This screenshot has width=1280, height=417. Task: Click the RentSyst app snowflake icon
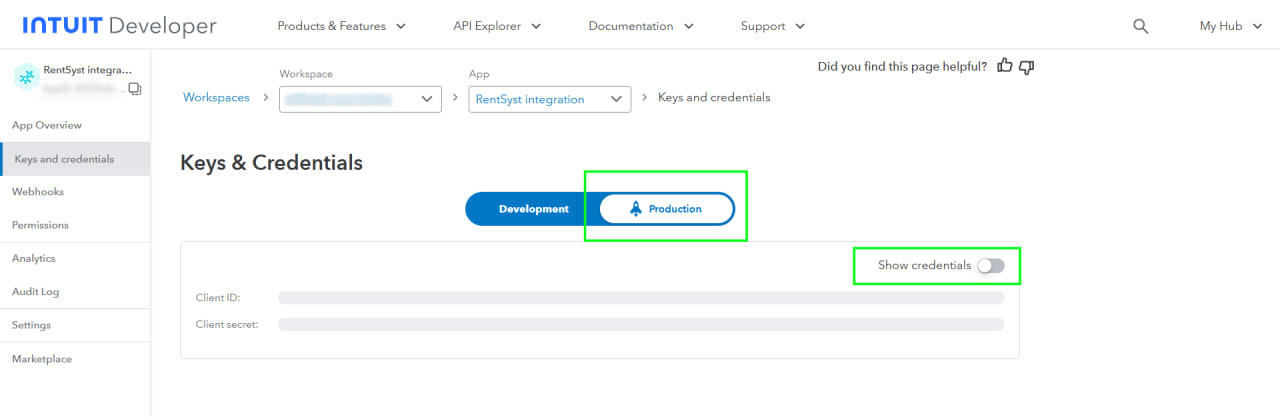point(26,78)
